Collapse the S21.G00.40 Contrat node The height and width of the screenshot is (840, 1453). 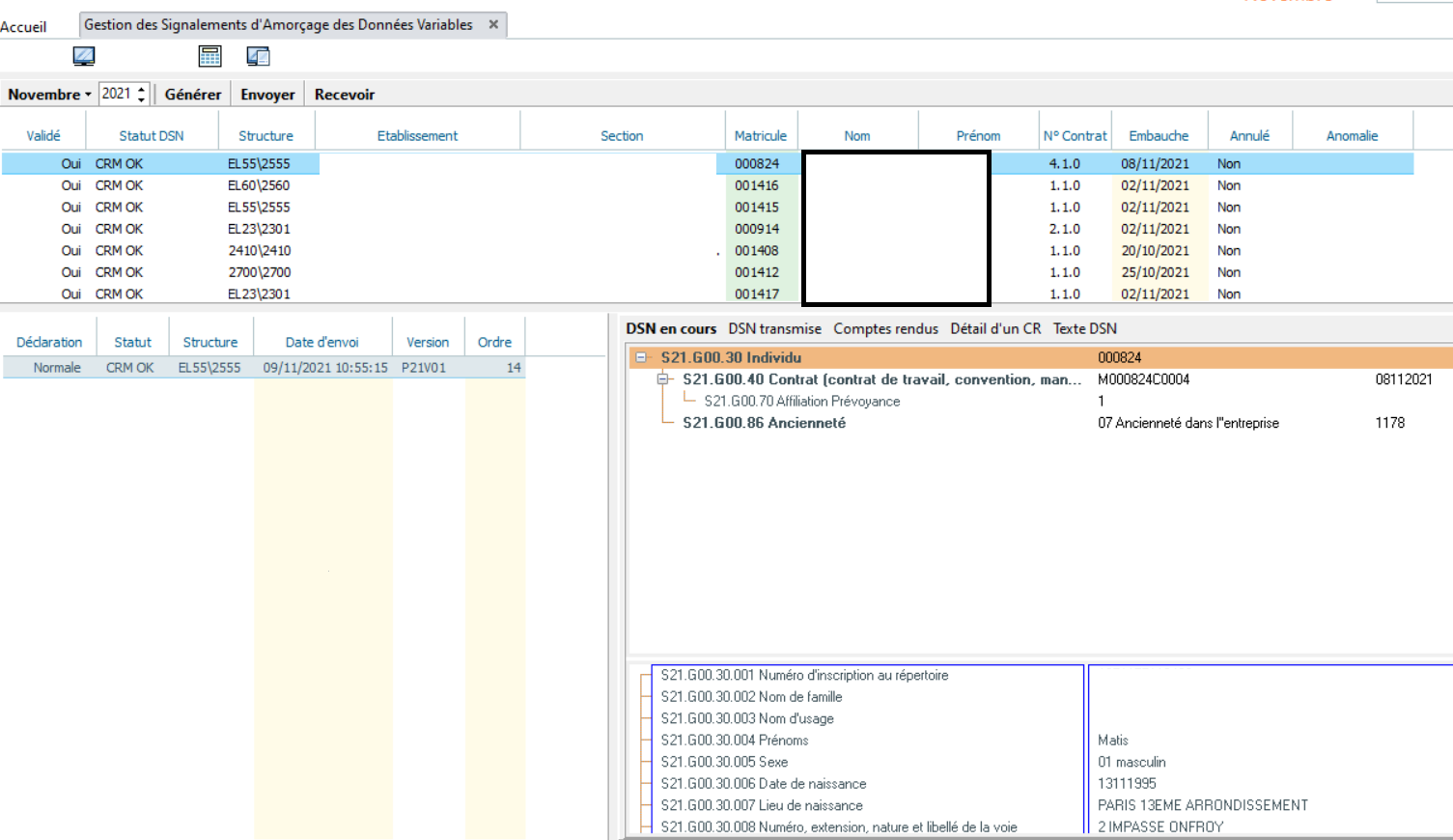pos(663,379)
